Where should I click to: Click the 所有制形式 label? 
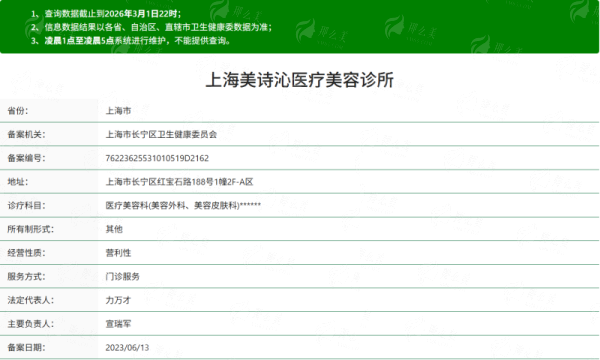tap(31, 229)
